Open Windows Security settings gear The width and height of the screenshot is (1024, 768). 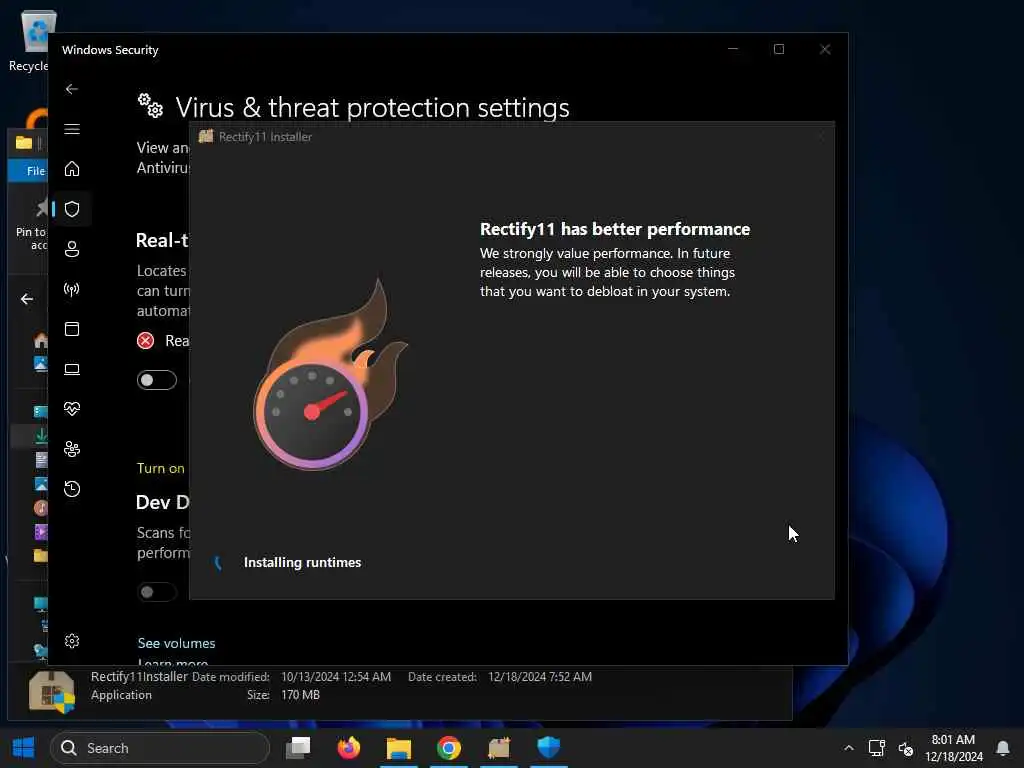[72, 641]
